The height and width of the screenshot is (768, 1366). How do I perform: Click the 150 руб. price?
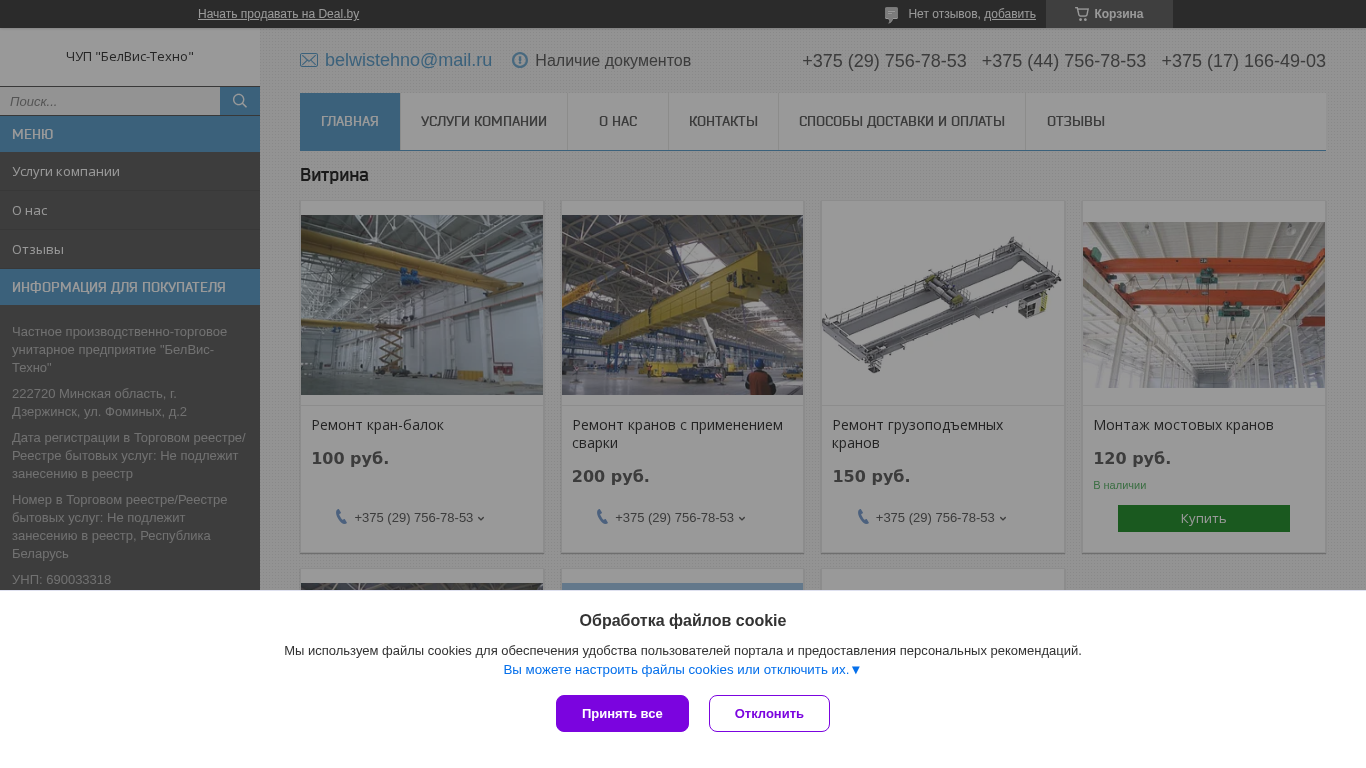pos(871,477)
